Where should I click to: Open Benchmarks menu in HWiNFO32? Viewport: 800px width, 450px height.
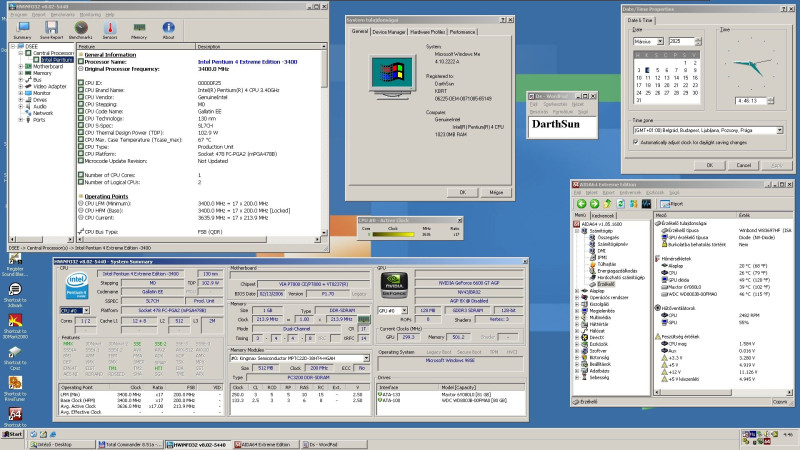pos(63,15)
